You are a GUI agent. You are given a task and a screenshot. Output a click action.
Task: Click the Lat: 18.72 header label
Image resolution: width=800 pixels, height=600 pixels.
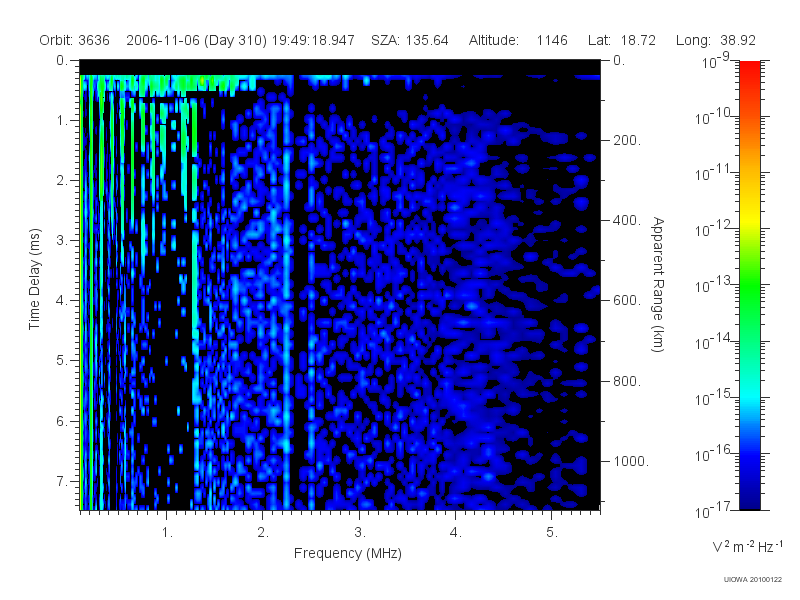[x=621, y=40]
